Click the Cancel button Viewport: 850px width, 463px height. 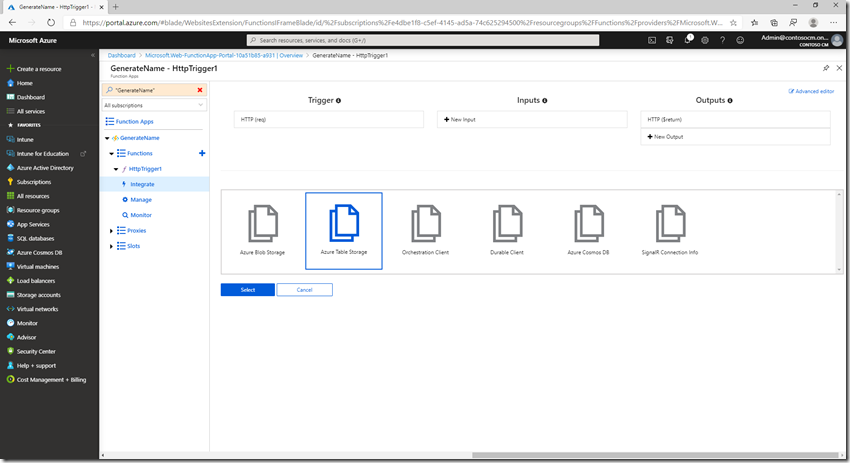tap(304, 290)
